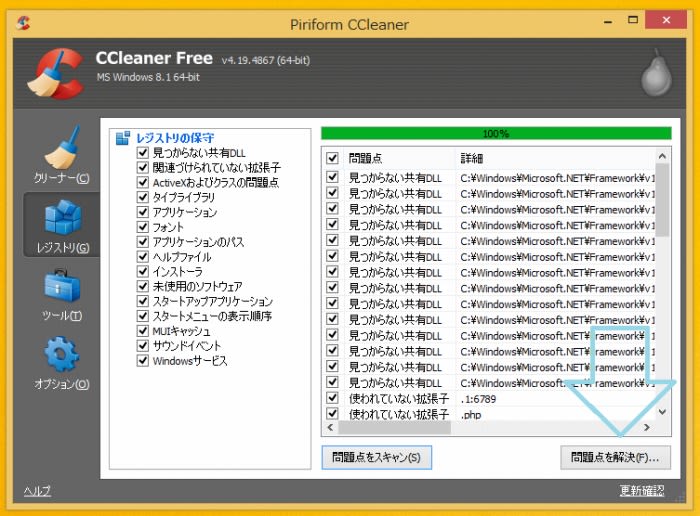Click the title bar CCleaner app icon

(x=23, y=20)
